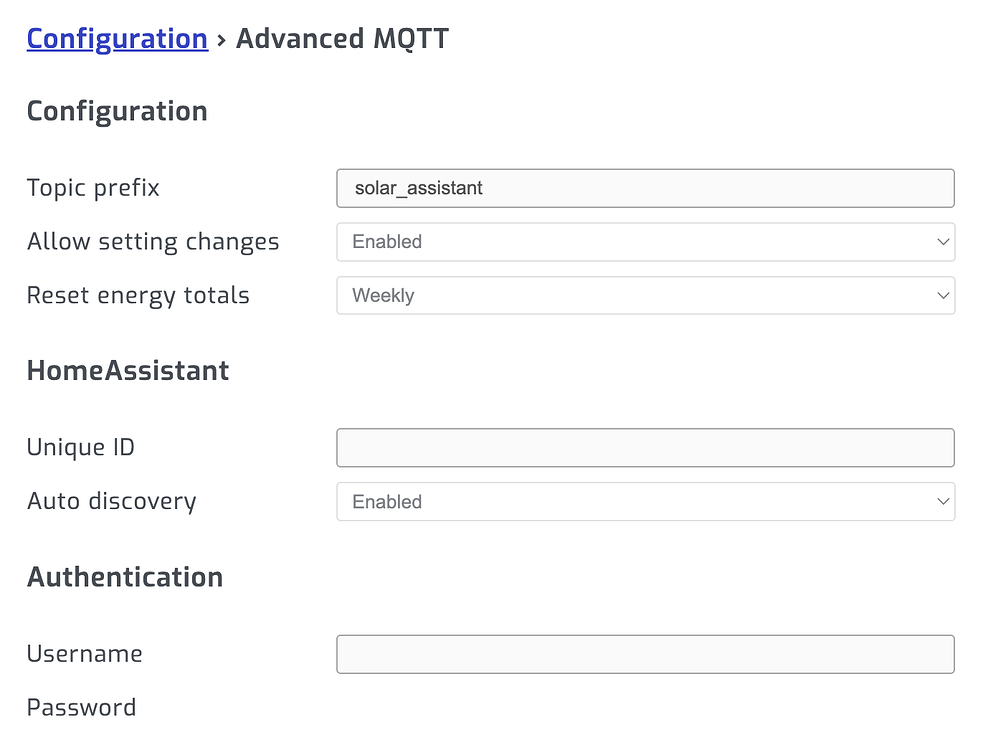Image resolution: width=987 pixels, height=750 pixels.
Task: Open the Configuration breadcrumb link
Action: pos(117,38)
